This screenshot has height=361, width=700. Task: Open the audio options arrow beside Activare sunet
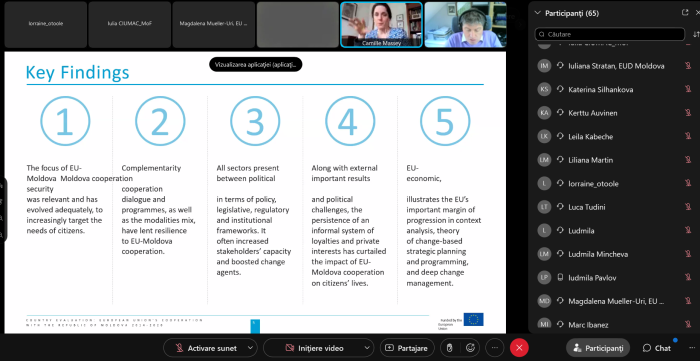pos(250,348)
